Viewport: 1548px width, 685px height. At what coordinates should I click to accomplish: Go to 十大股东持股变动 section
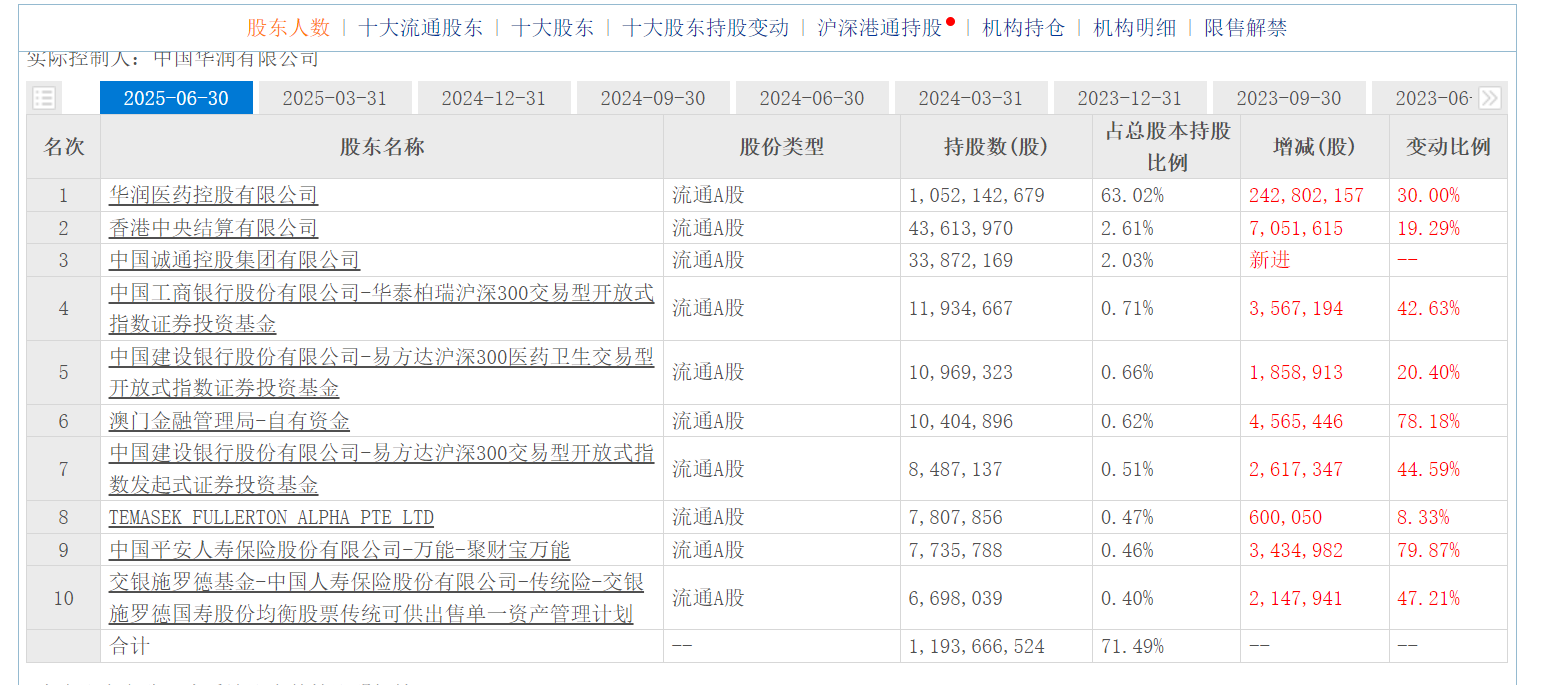pos(705,28)
